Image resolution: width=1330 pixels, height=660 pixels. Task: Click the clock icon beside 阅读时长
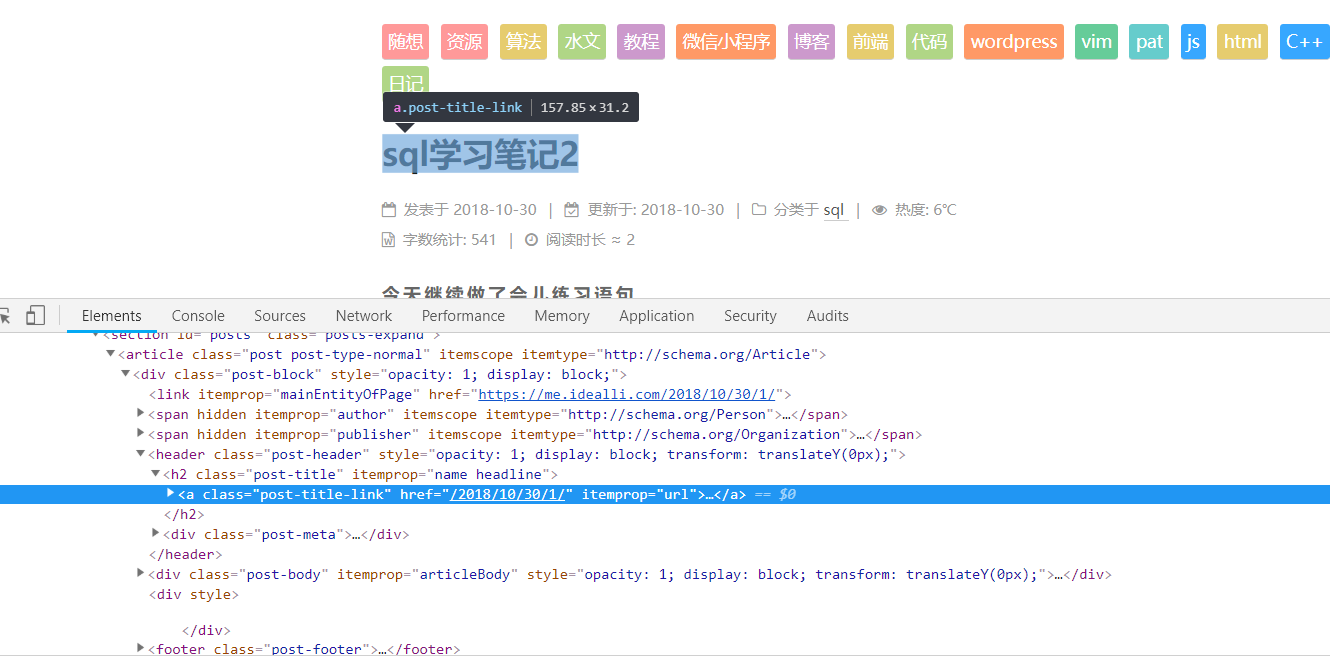(531, 240)
